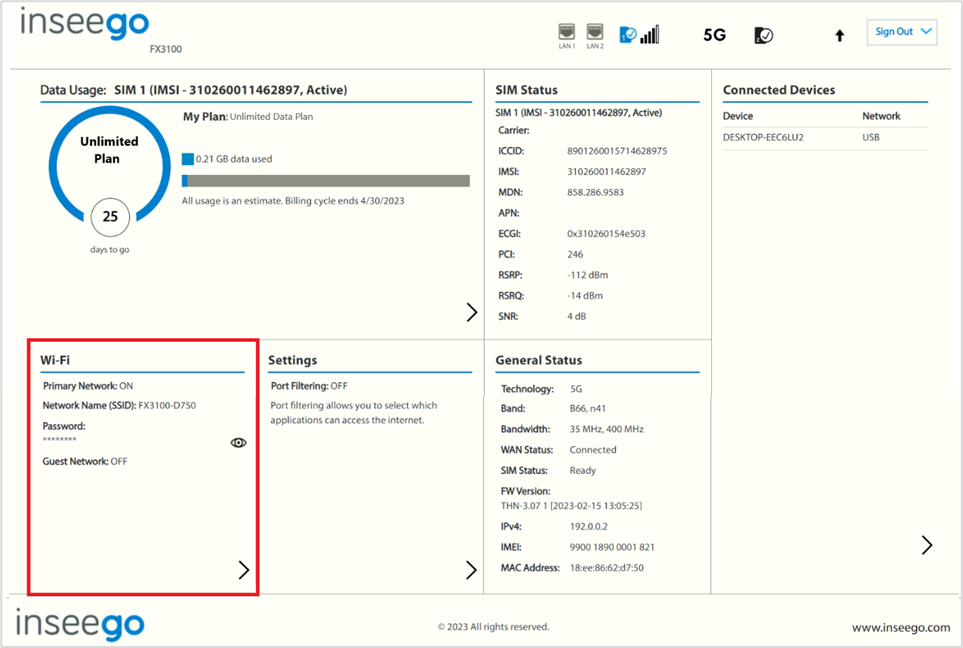Click the upward arrow icon in the header
Image resolution: width=963 pixels, height=648 pixels.
click(840, 36)
